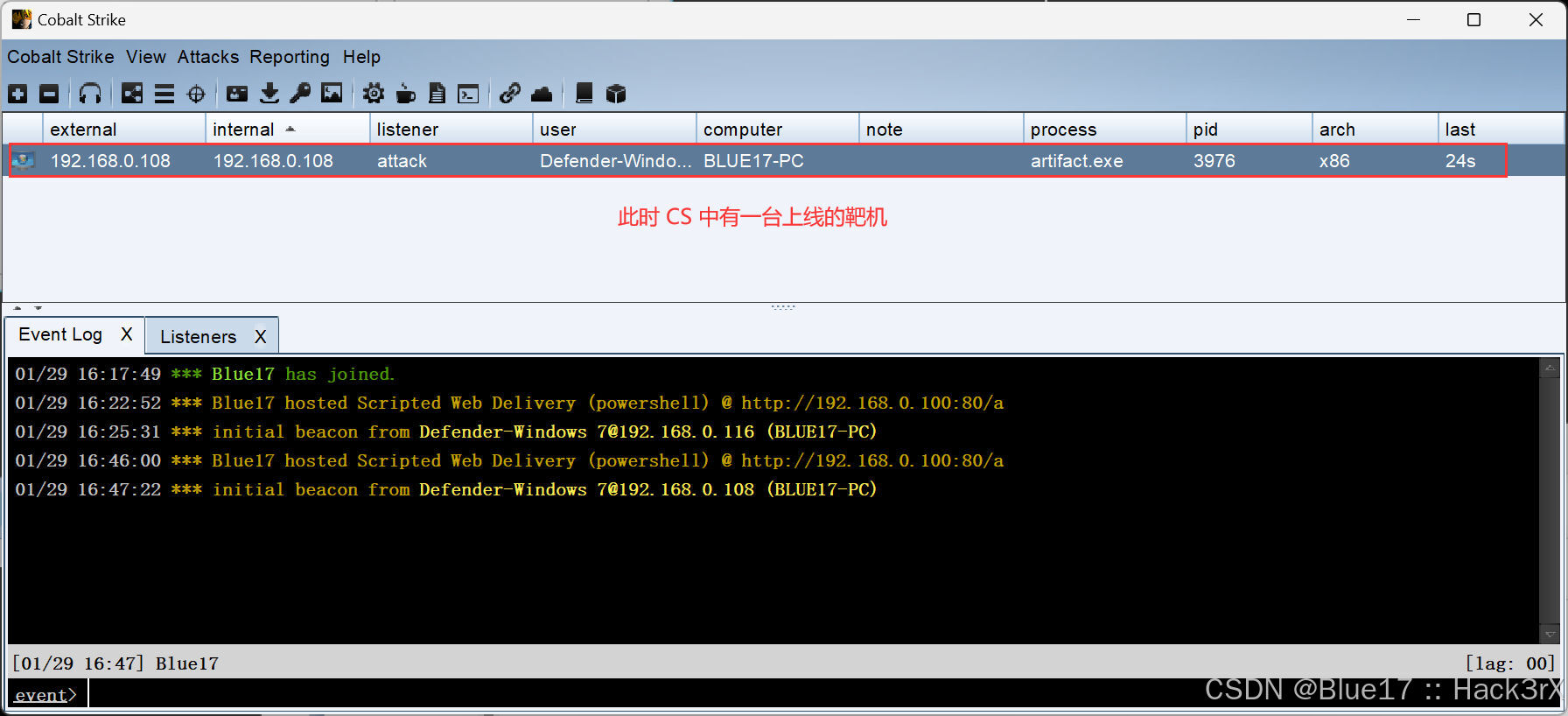The image size is (1568, 716).
Task: Close the Event Log tab
Action: coord(127,334)
